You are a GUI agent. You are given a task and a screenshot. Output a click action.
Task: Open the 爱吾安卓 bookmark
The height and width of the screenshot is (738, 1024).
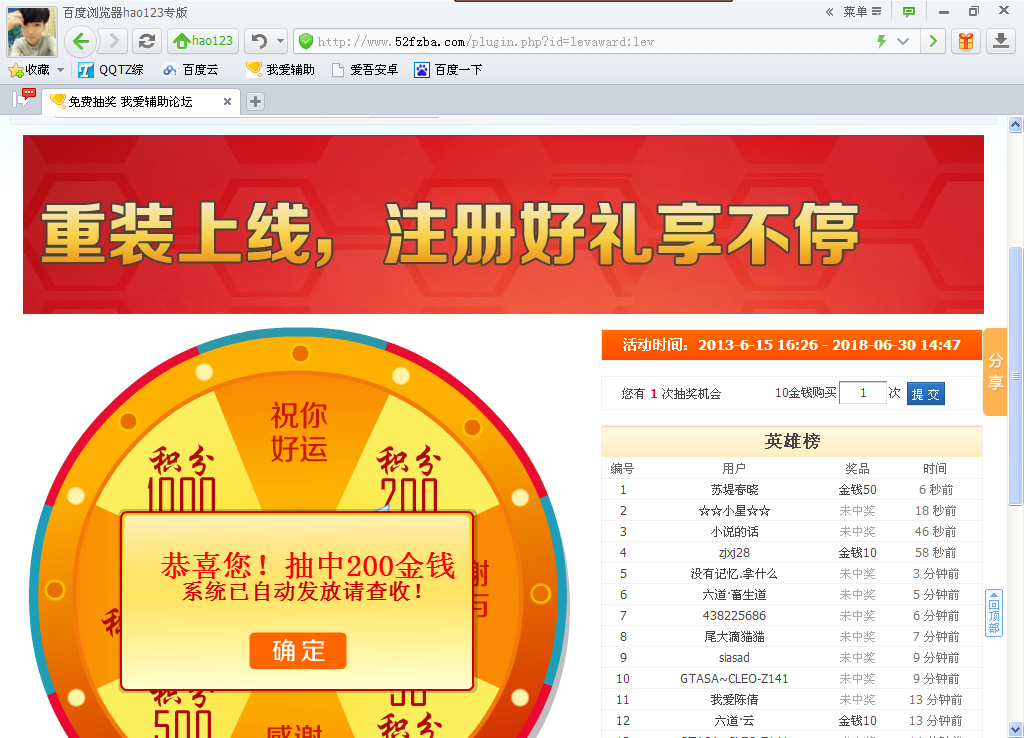point(365,70)
